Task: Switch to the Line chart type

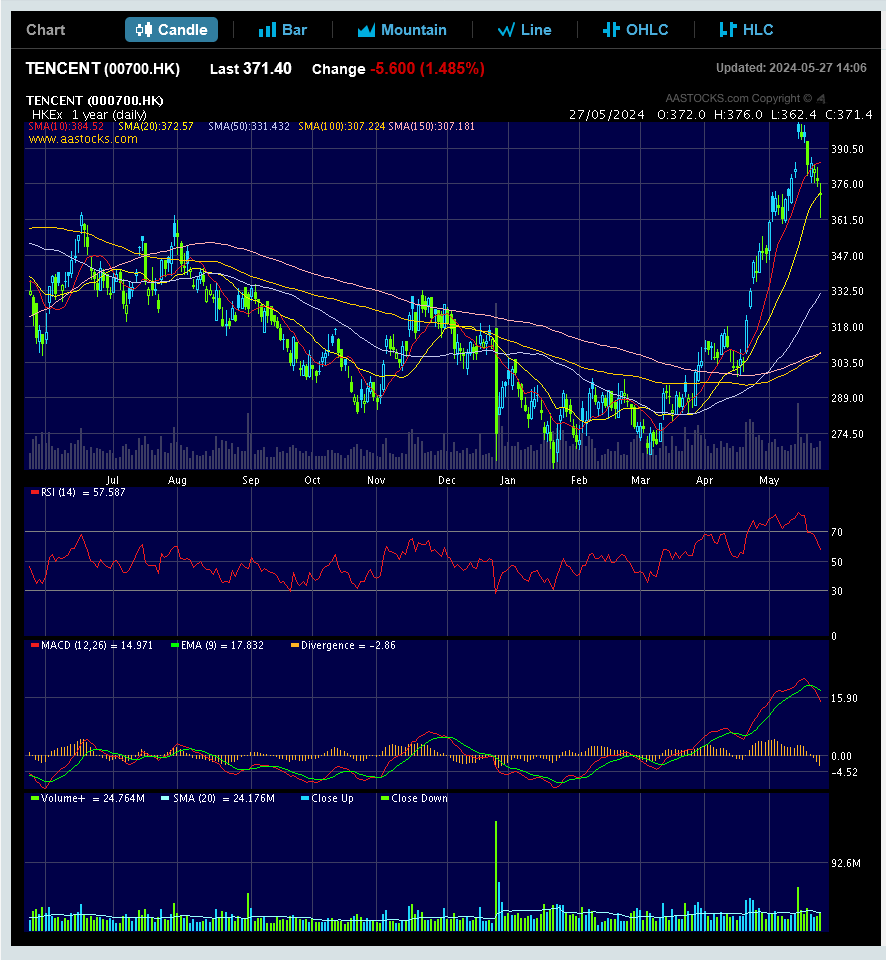Action: pyautogui.click(x=525, y=29)
